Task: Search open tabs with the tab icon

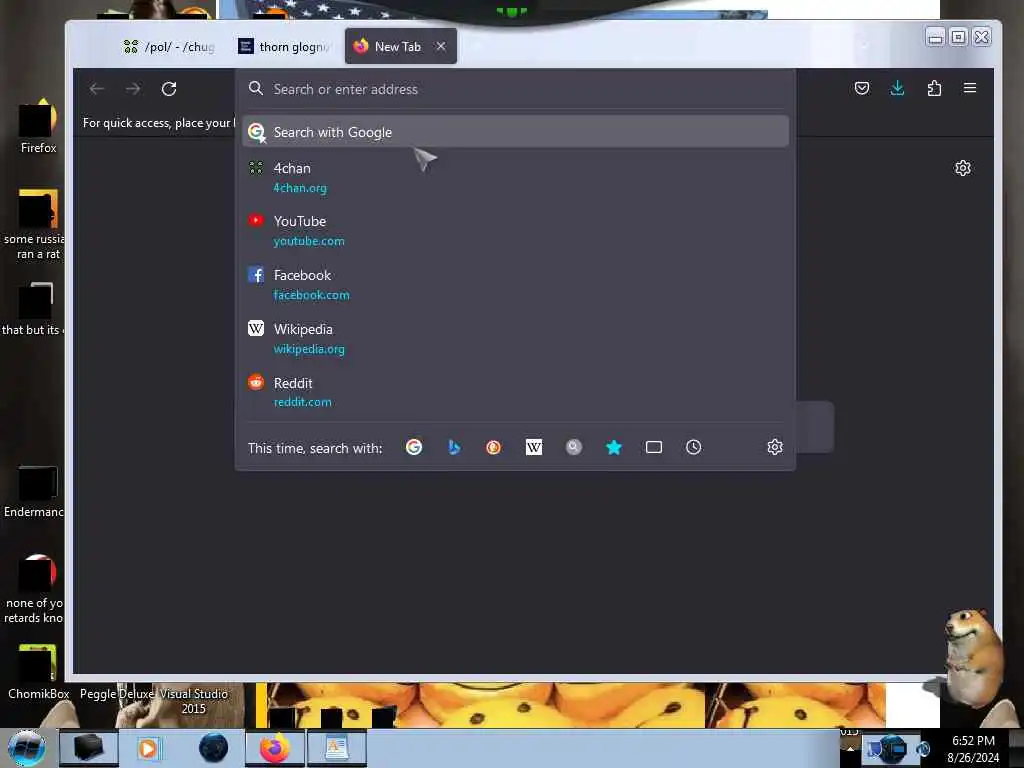Action: [654, 447]
